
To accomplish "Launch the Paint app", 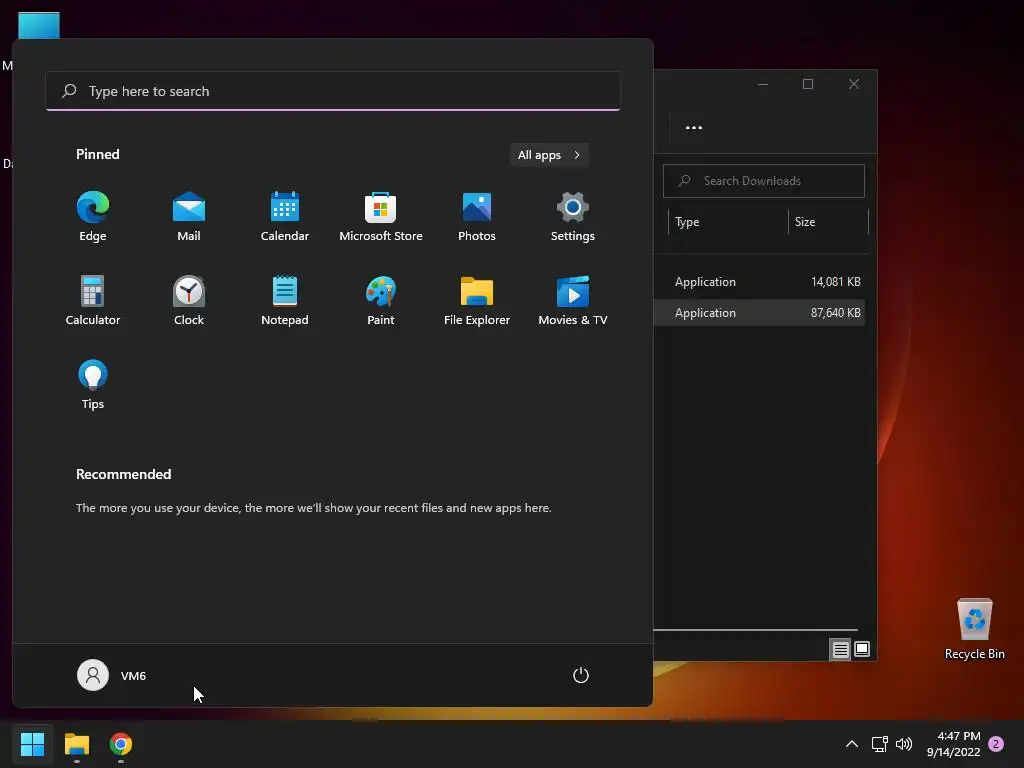I will click(x=381, y=301).
